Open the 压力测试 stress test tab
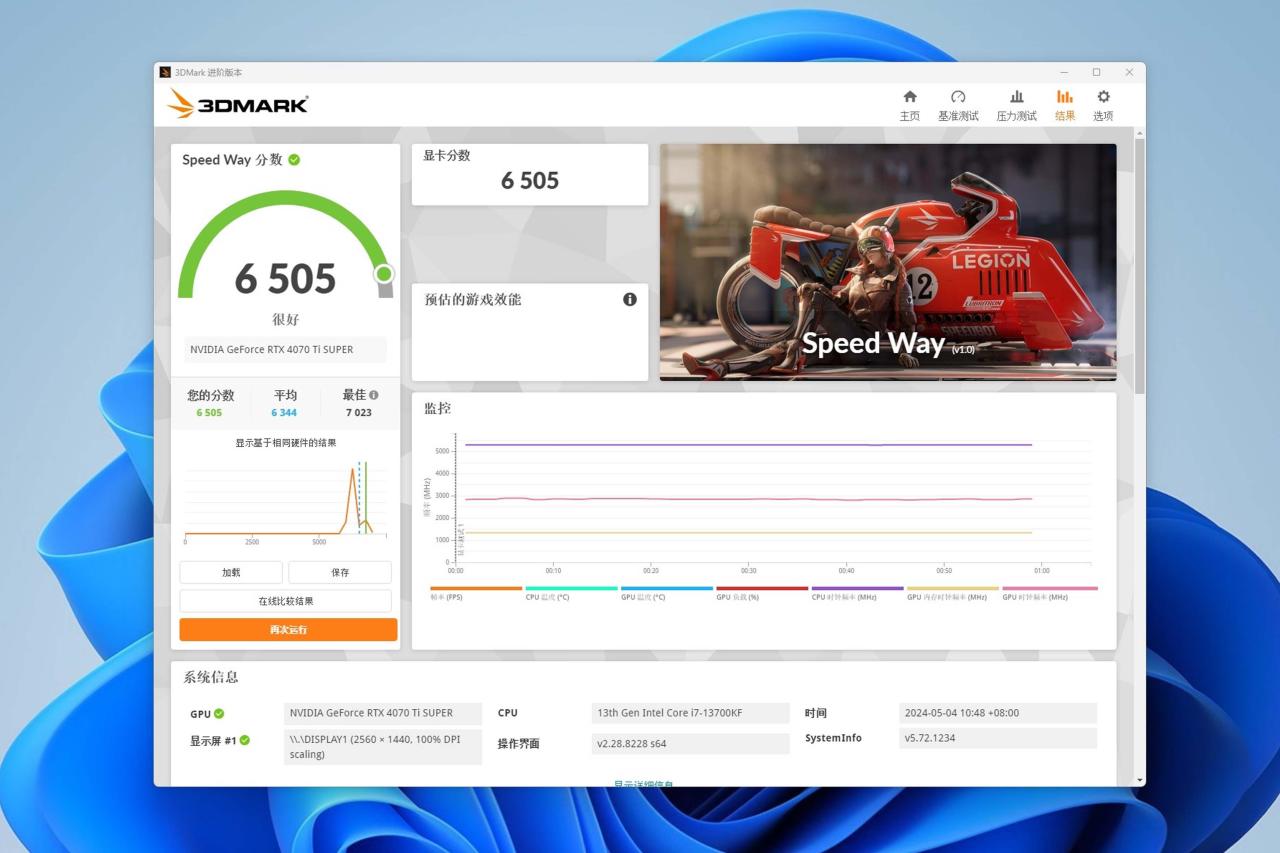 [1016, 105]
